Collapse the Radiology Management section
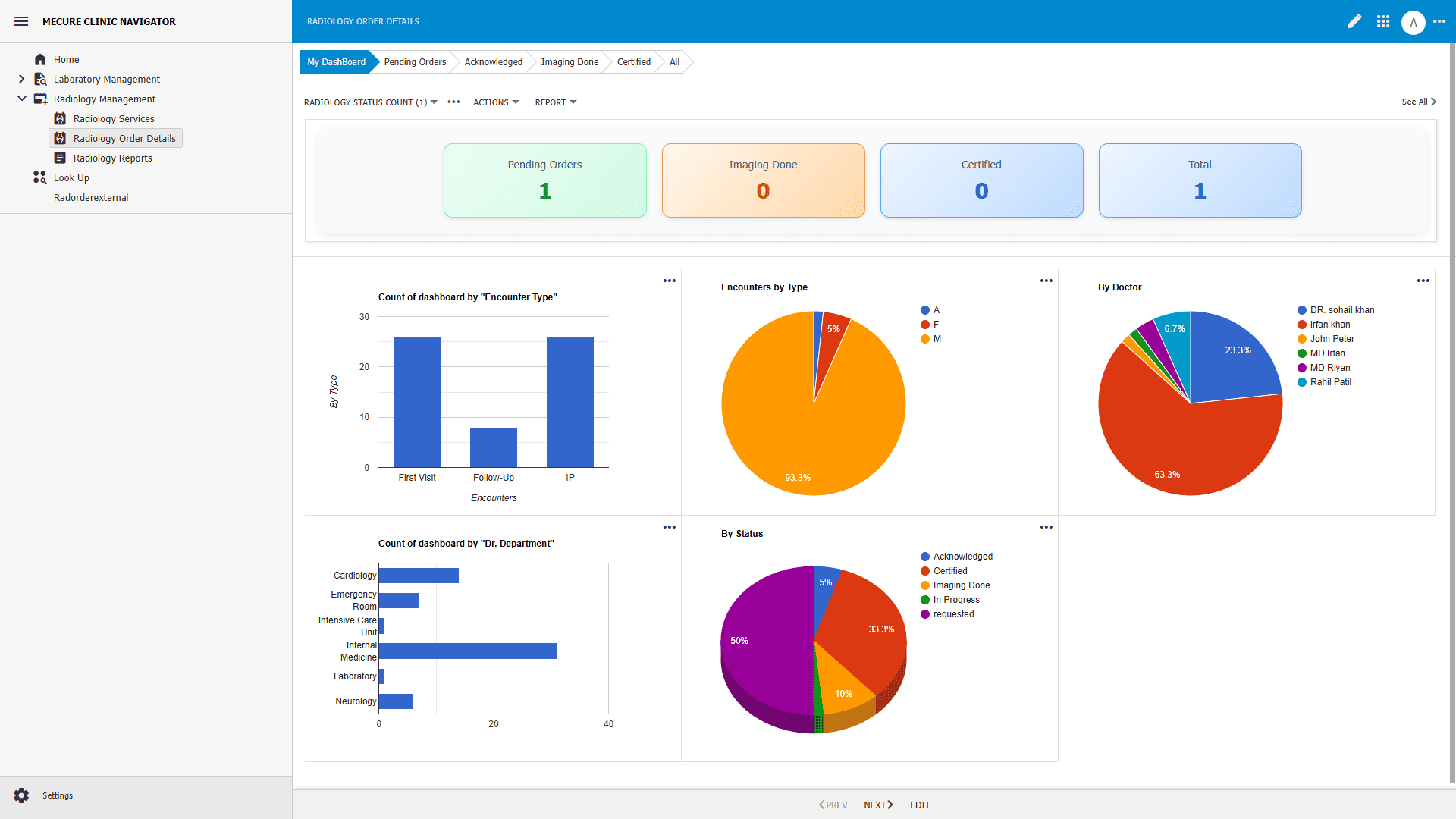The width and height of the screenshot is (1456, 819). pyautogui.click(x=22, y=99)
